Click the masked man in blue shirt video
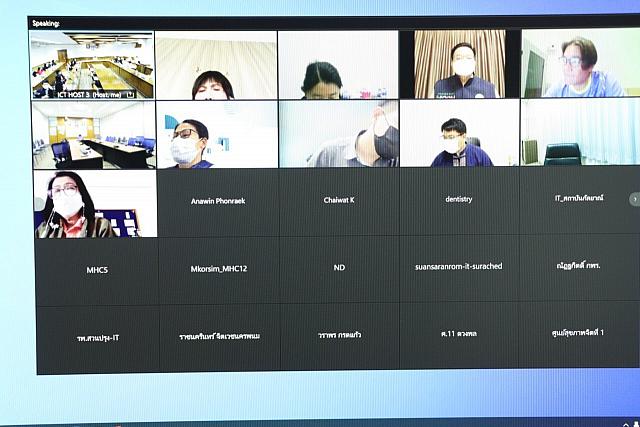640x427 pixels. click(216, 134)
